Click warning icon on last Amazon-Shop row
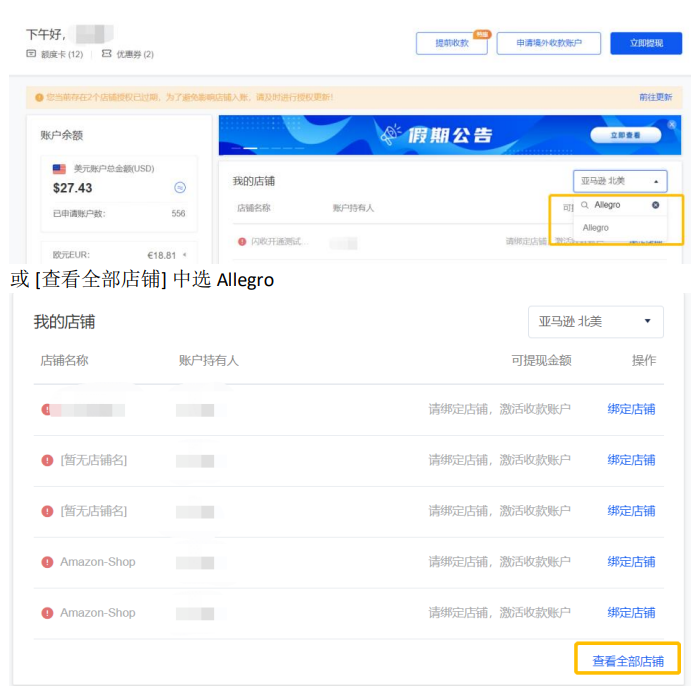Viewport: 691px width, 687px height. [47, 613]
